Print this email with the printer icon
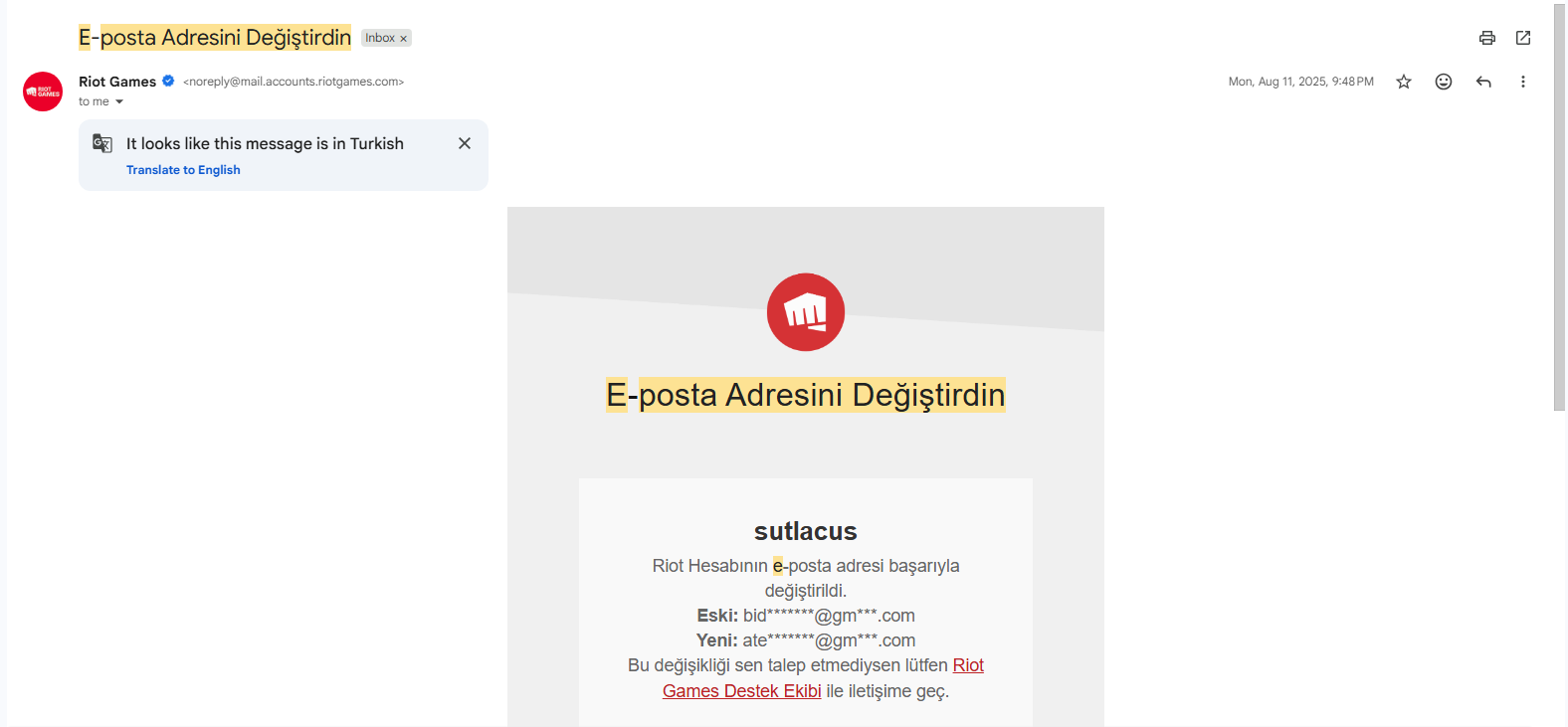This screenshot has width=1568, height=727. point(1487,38)
